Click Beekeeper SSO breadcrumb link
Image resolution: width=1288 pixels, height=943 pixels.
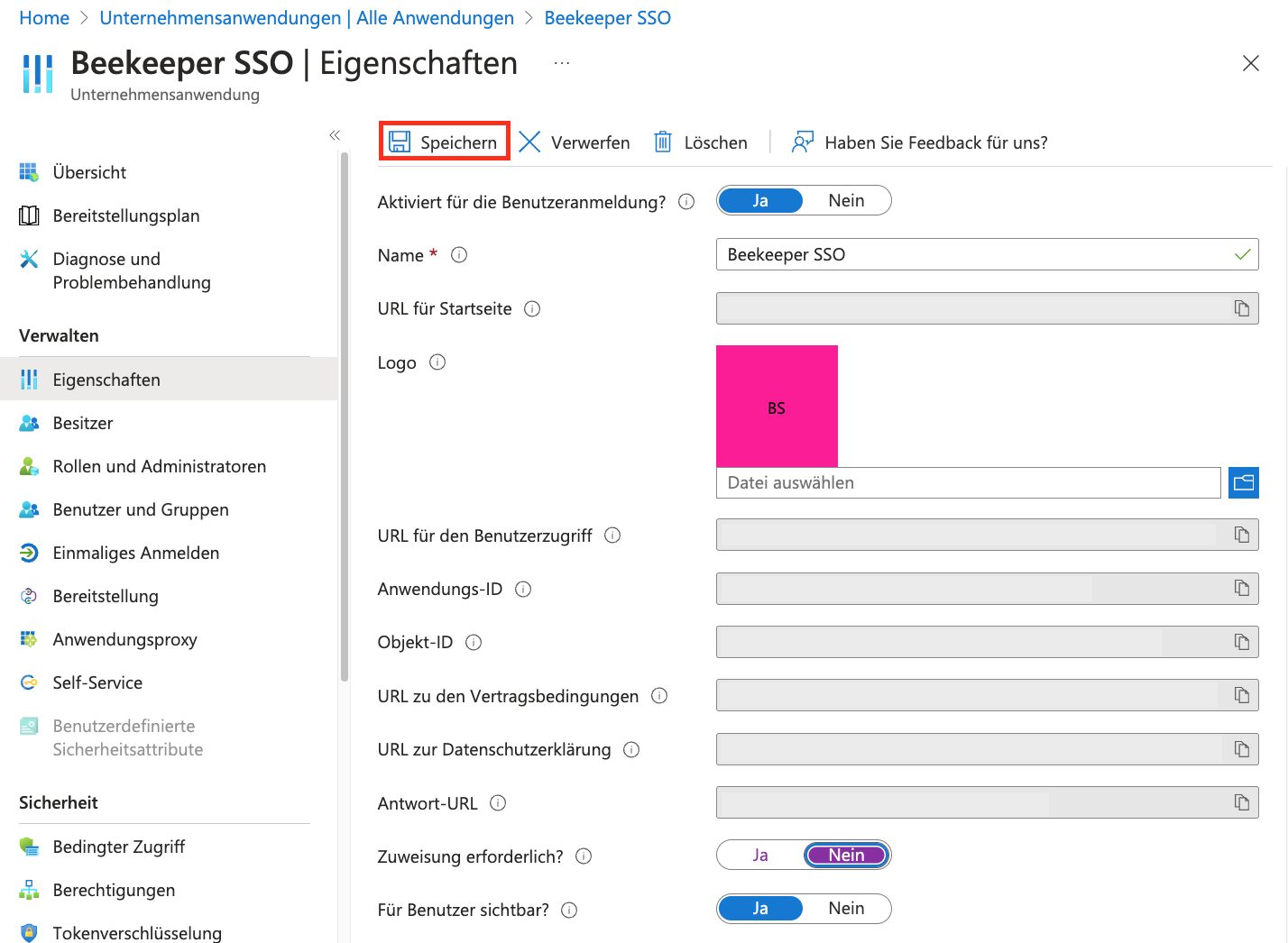(x=607, y=18)
